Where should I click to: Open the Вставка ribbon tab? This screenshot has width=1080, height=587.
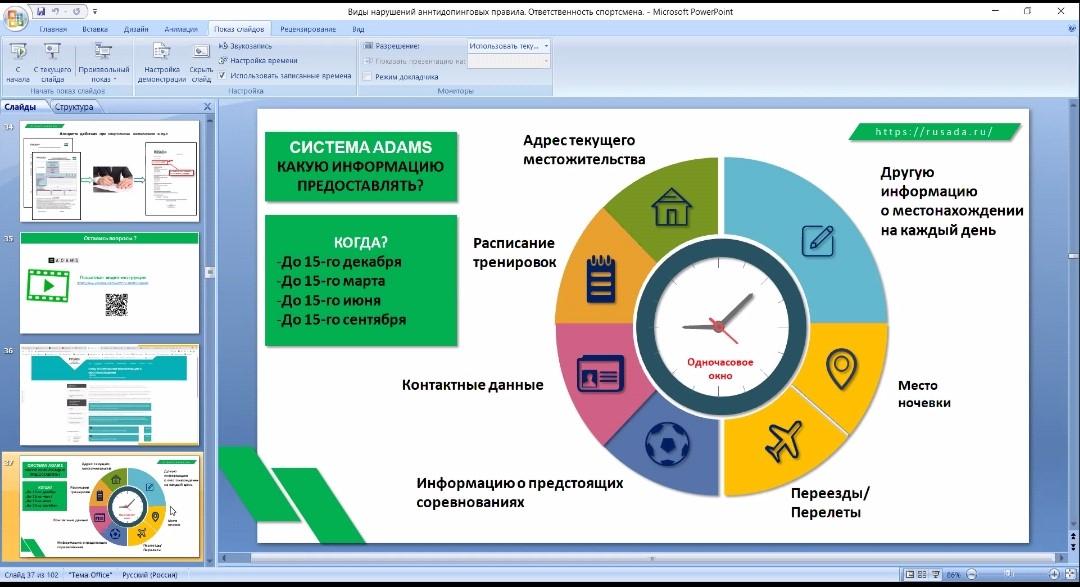(94, 29)
